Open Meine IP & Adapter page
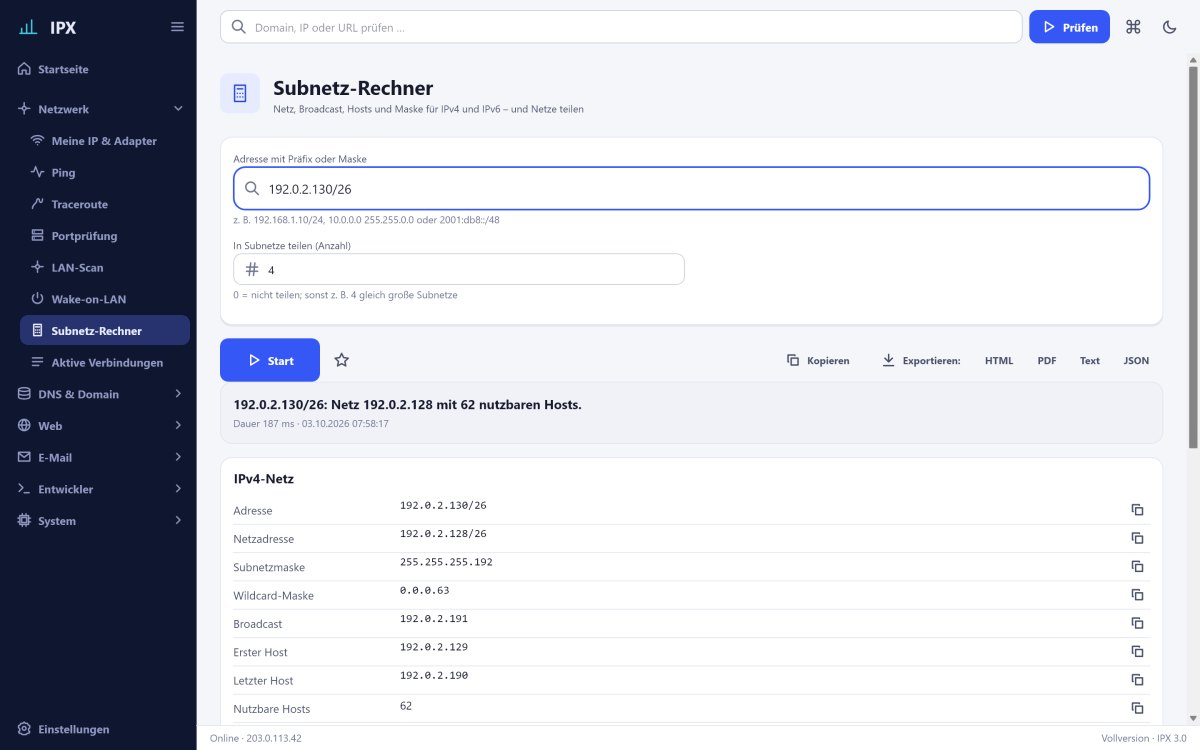The height and width of the screenshot is (750, 1200). pos(105,141)
